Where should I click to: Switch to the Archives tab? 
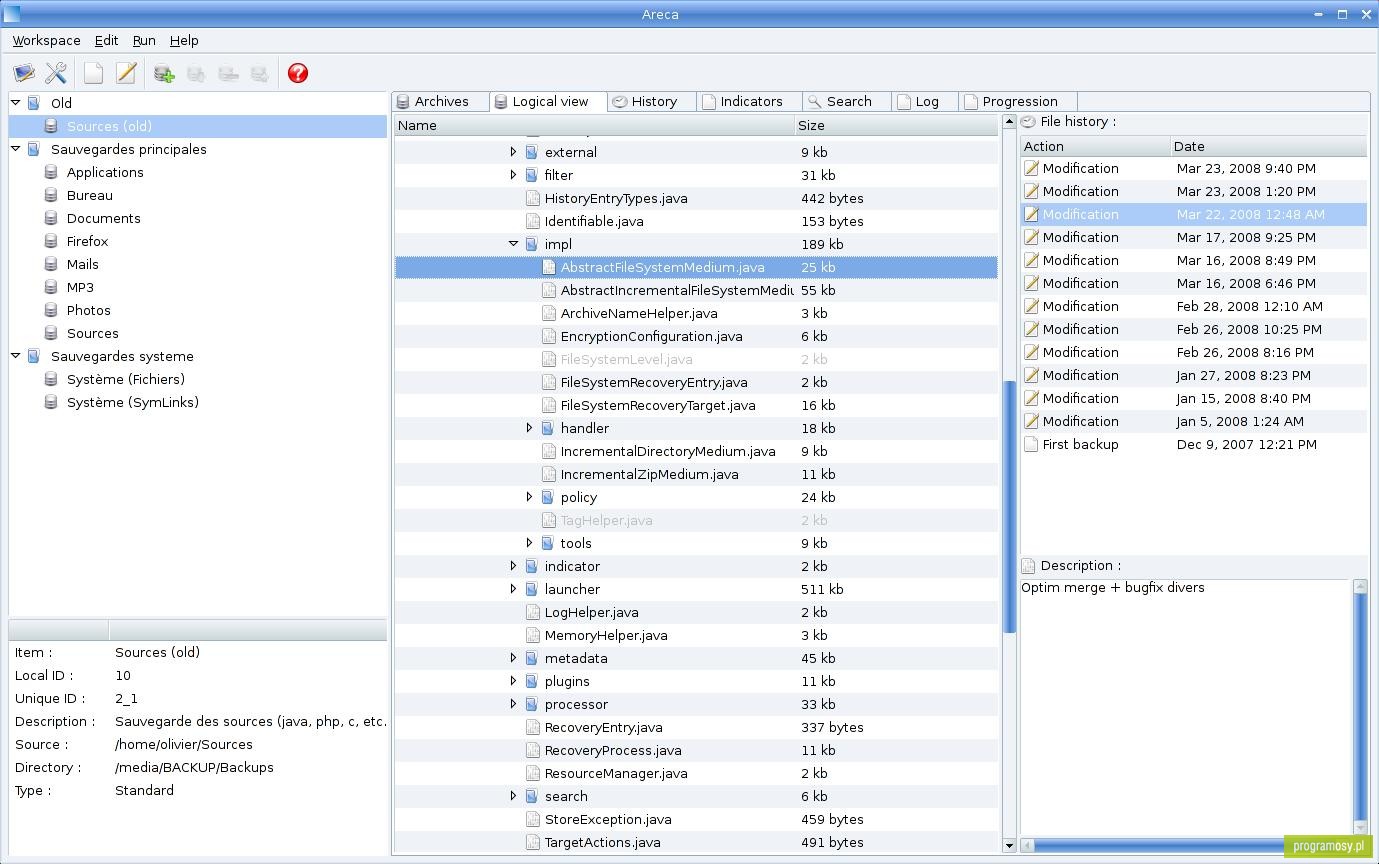[440, 102]
